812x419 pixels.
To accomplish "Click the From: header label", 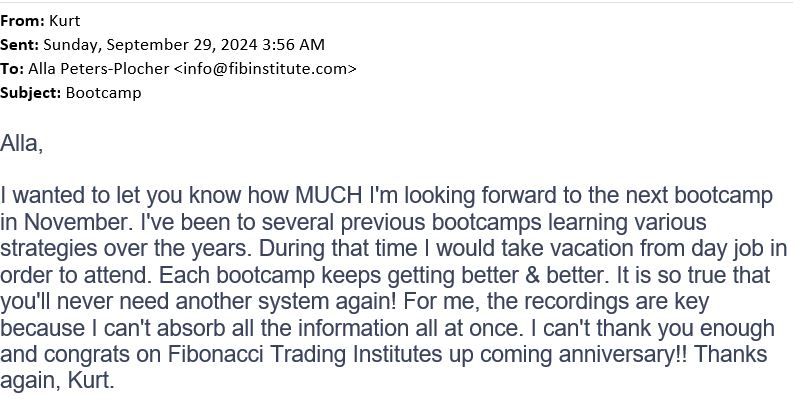I will point(22,21).
